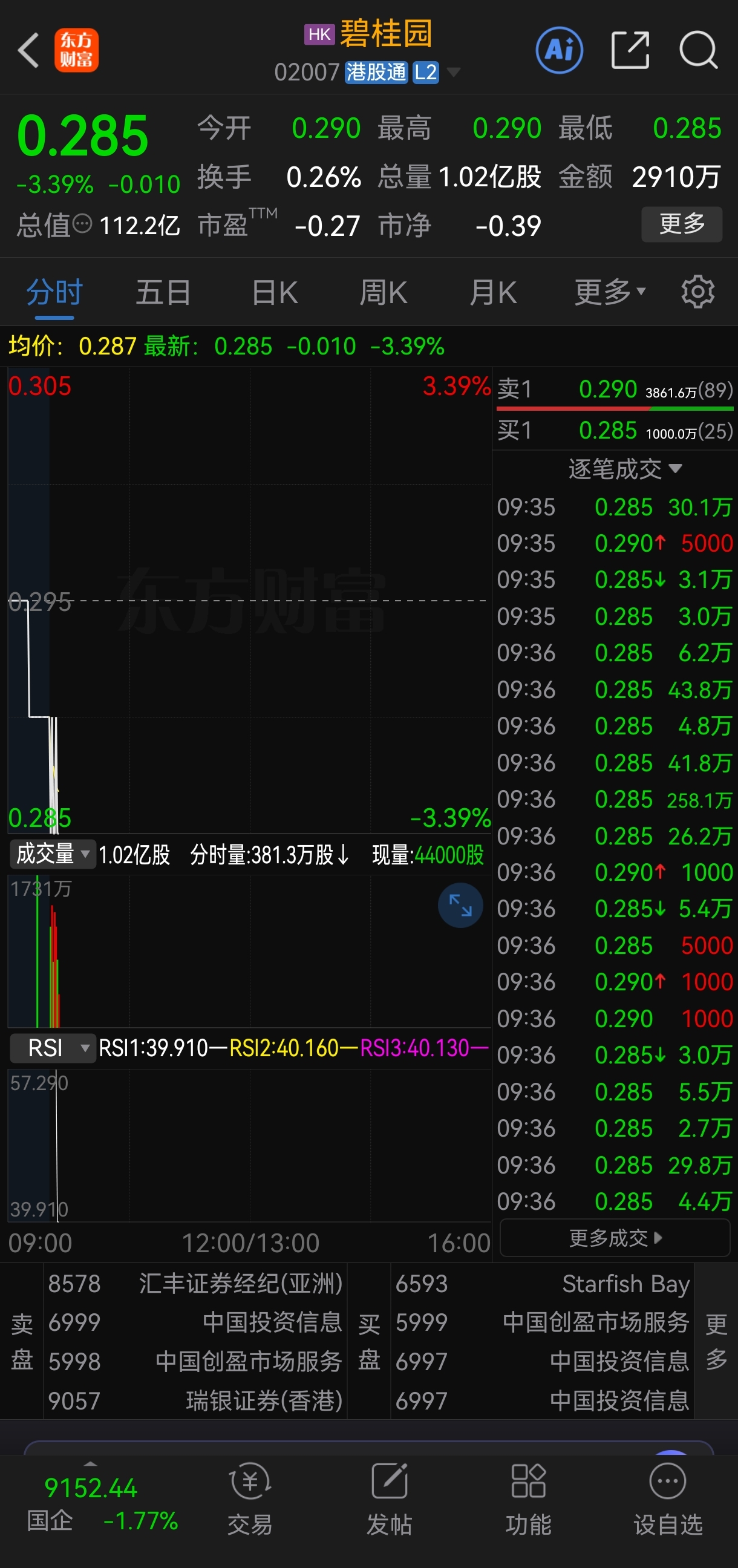
Task: Tap buyer 5999 中国创盈市场服务
Action: [x=542, y=1322]
